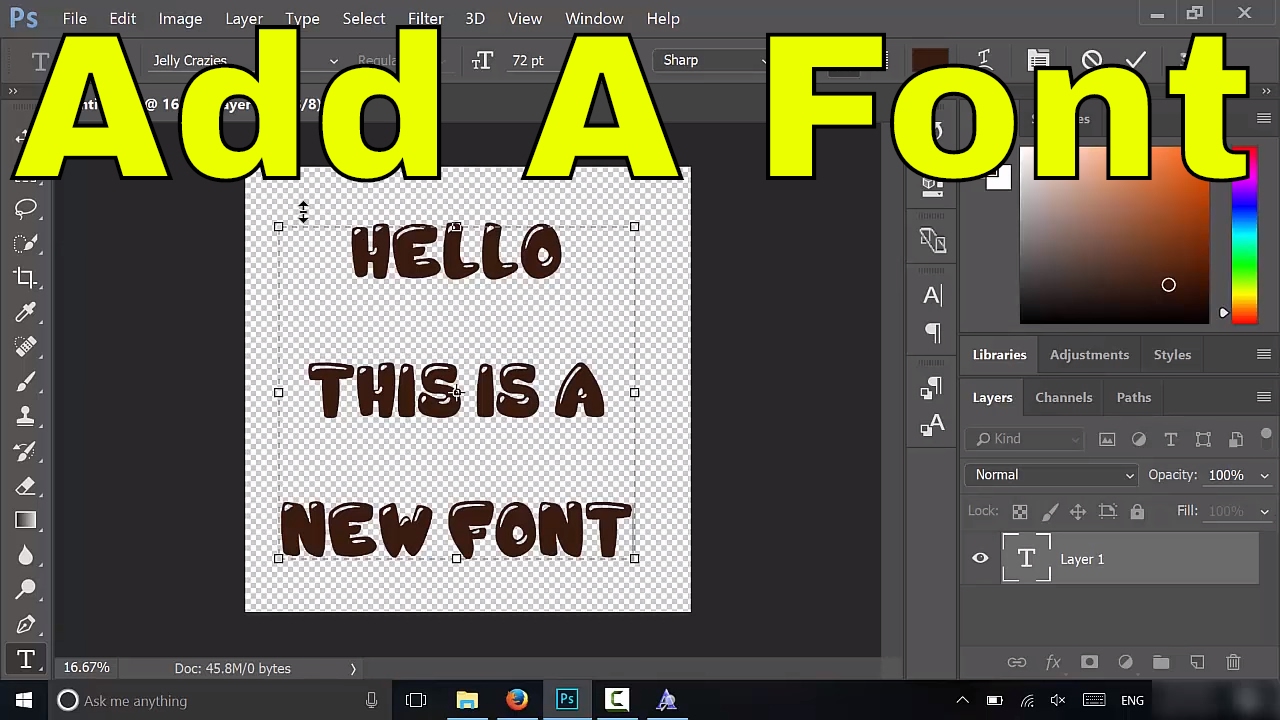Screen dimensions: 1280x720
Task: Open the Normal blend mode dropdown
Action: tap(1054, 475)
